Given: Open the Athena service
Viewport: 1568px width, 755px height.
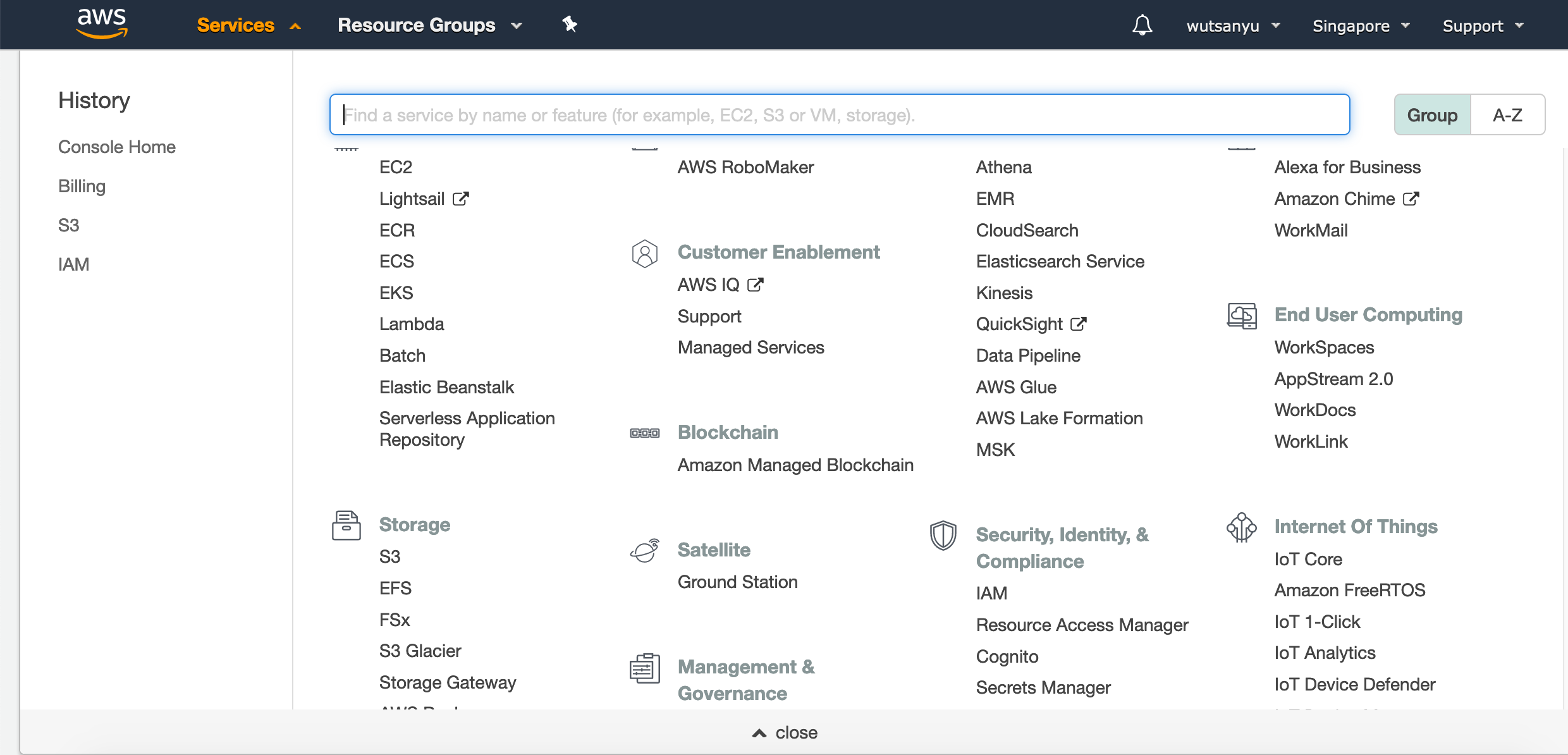Looking at the screenshot, I should point(1004,167).
